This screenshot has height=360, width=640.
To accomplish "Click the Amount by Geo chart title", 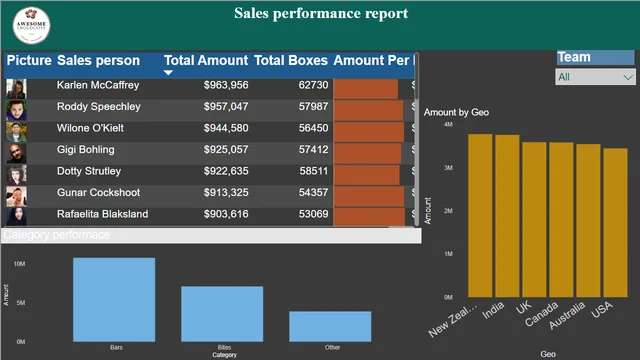I will (456, 112).
